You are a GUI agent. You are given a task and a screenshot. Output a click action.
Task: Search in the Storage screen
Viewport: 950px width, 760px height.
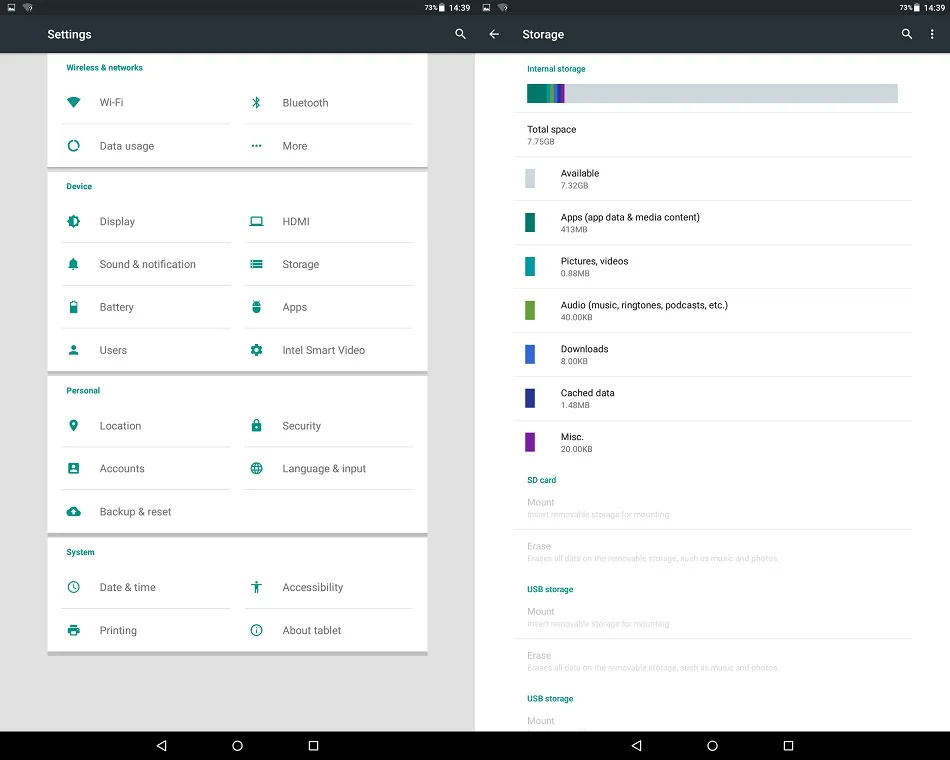pos(906,34)
